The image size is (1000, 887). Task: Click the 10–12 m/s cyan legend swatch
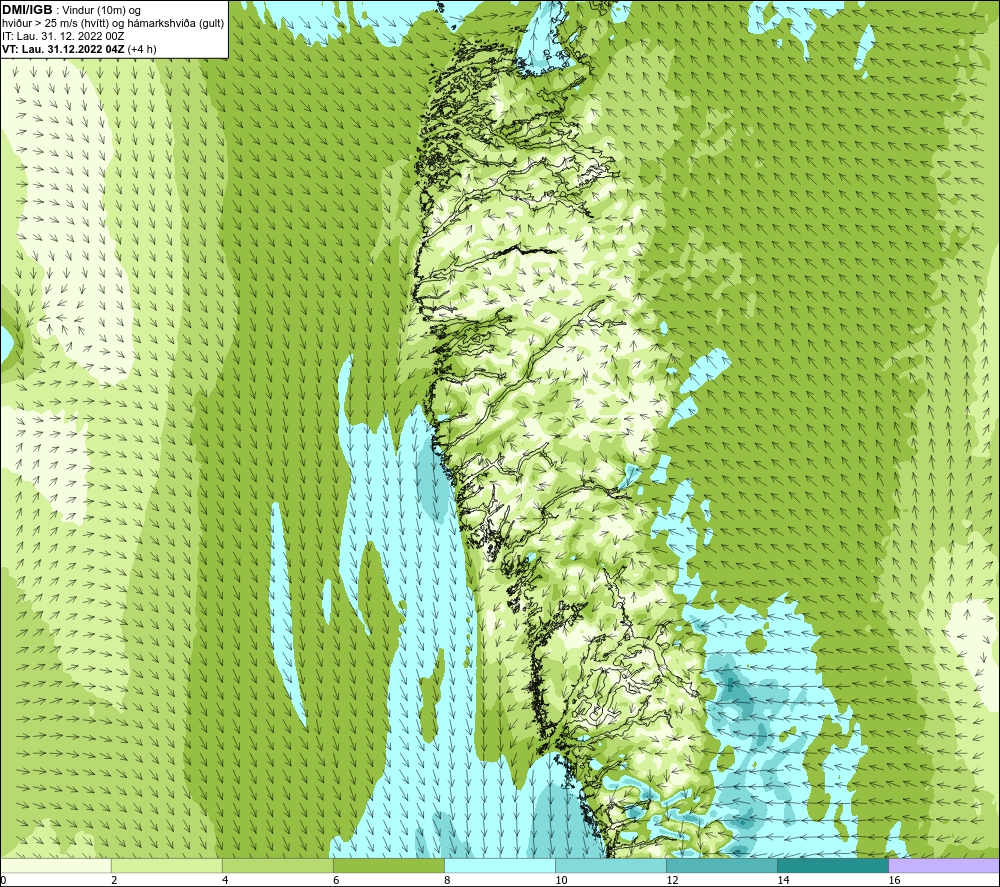click(611, 865)
